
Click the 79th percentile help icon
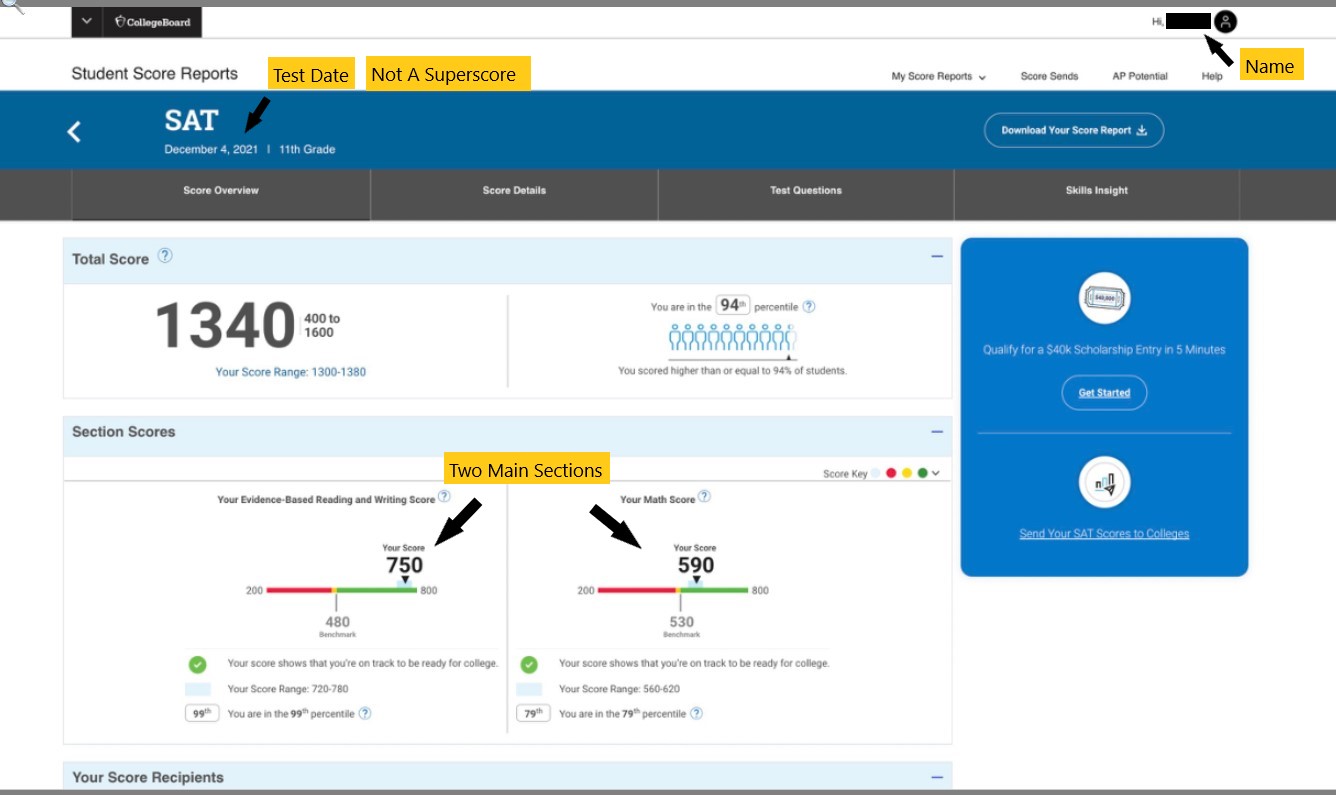click(x=696, y=714)
